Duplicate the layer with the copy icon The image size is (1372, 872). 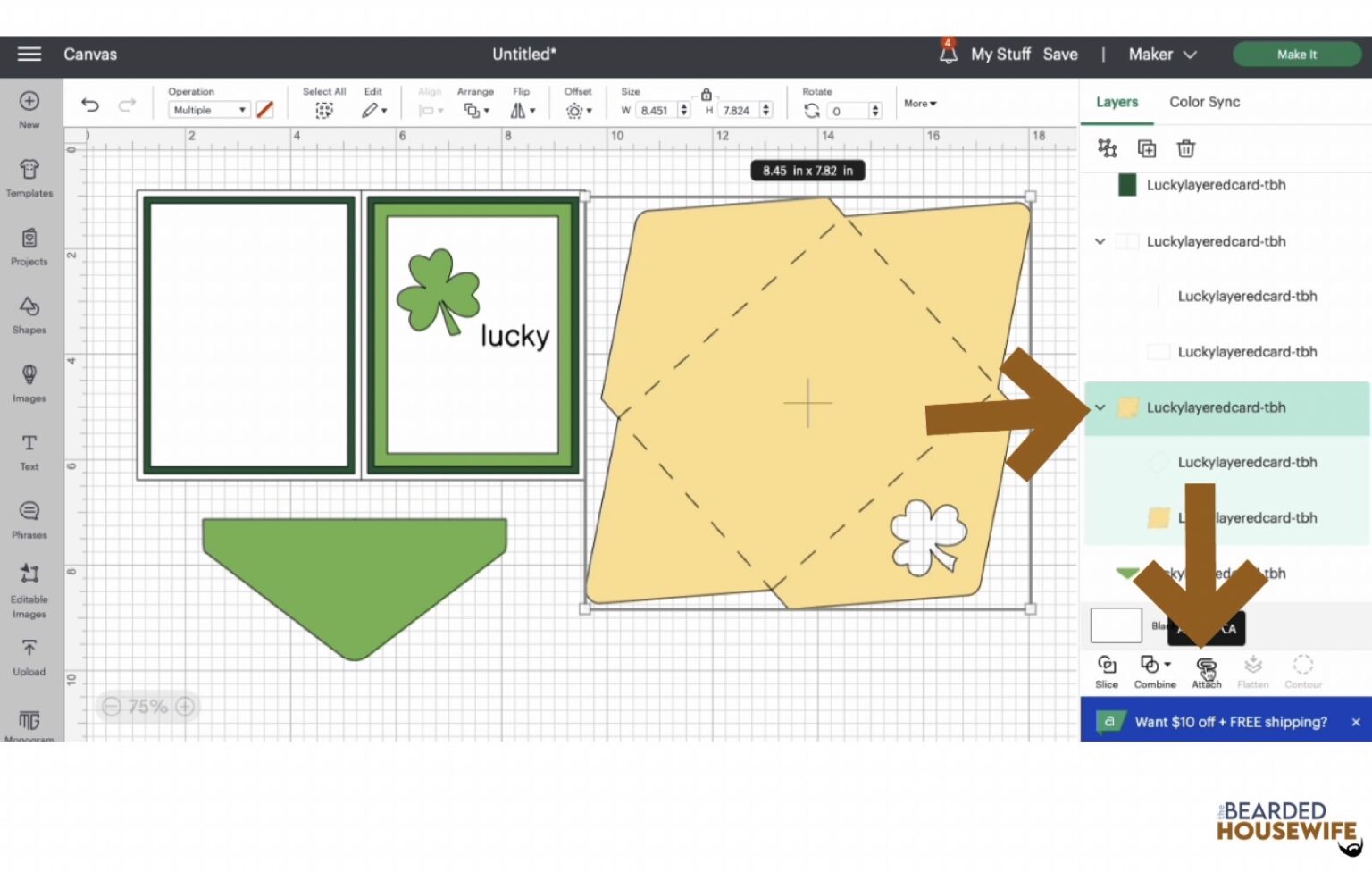(1147, 148)
